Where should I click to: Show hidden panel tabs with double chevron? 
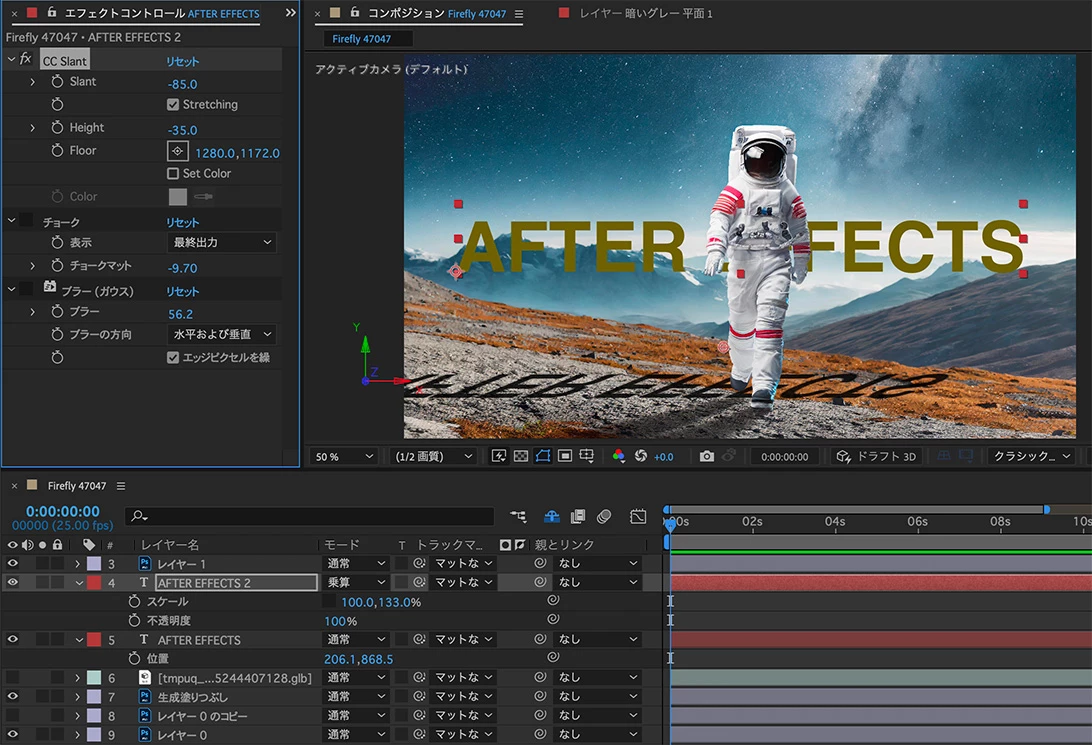point(290,13)
